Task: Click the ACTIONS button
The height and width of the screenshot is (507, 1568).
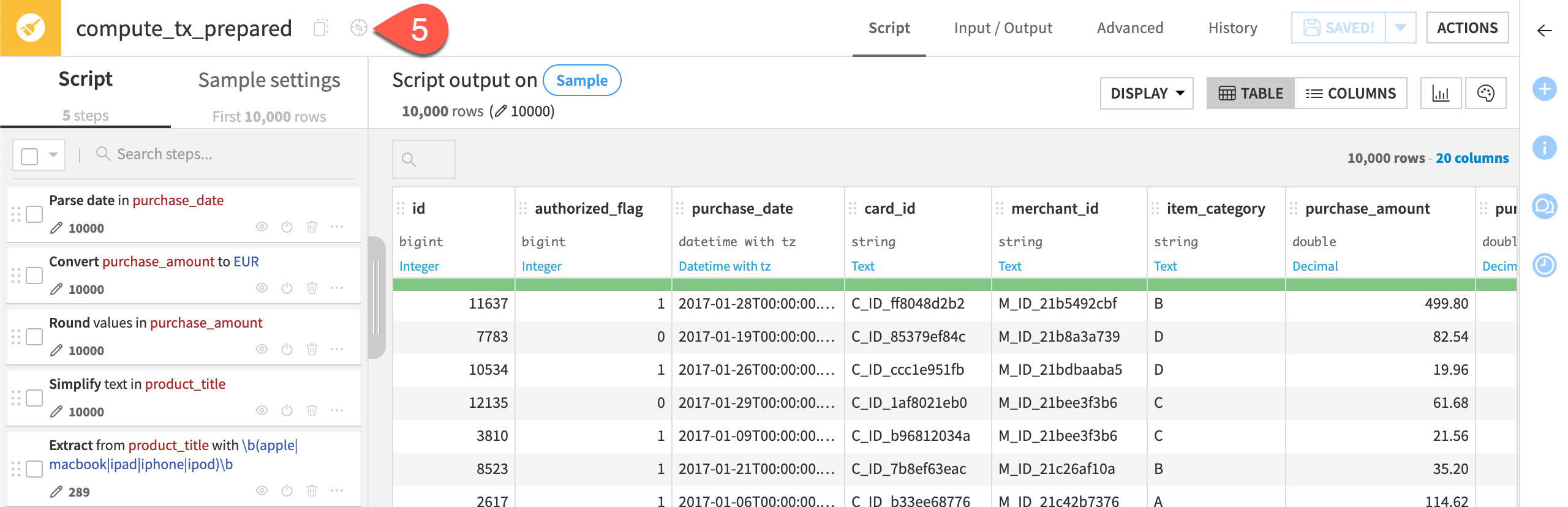Action: point(1467,28)
